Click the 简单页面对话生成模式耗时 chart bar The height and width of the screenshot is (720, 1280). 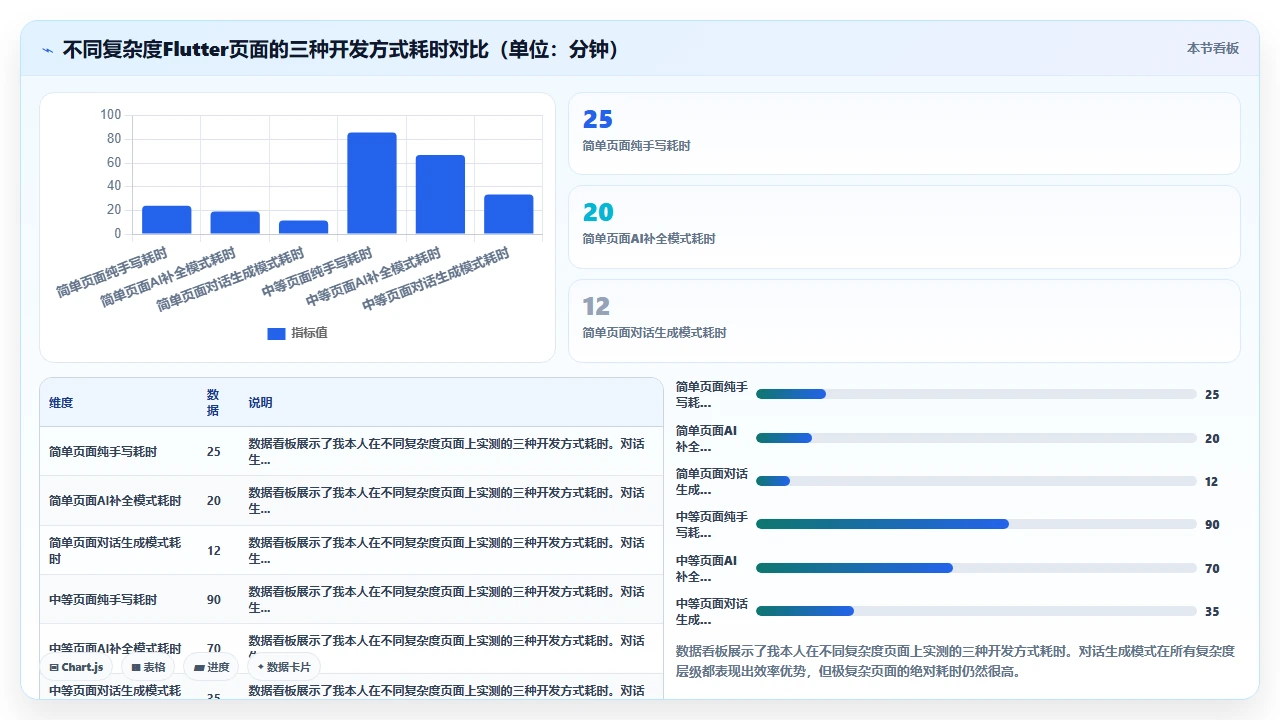pos(304,227)
